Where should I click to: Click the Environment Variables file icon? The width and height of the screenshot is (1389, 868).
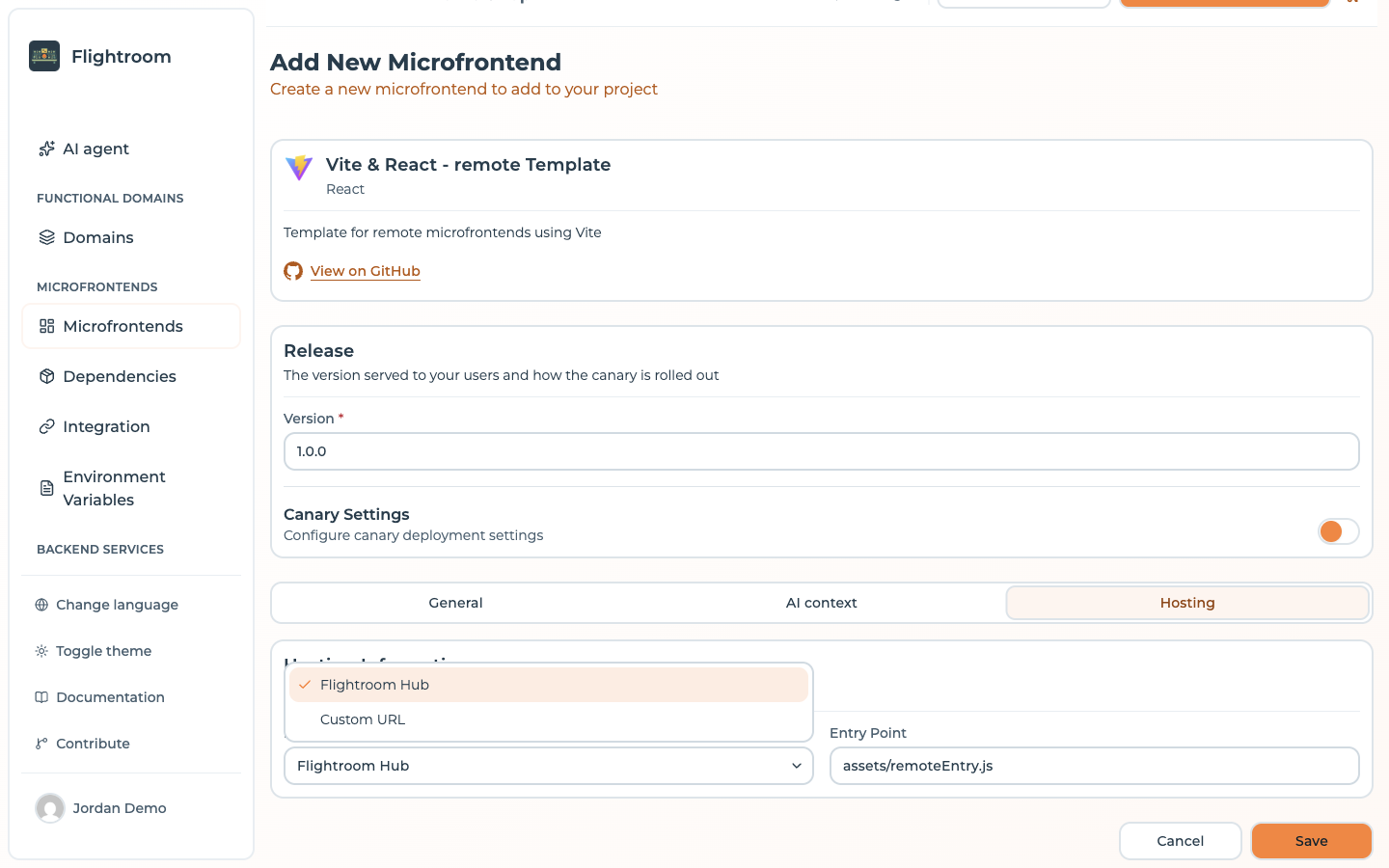(46, 488)
